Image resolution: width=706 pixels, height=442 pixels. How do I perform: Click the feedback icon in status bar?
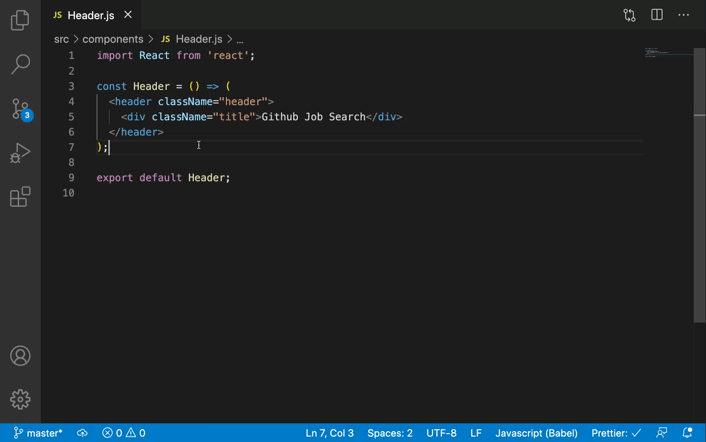point(661,433)
